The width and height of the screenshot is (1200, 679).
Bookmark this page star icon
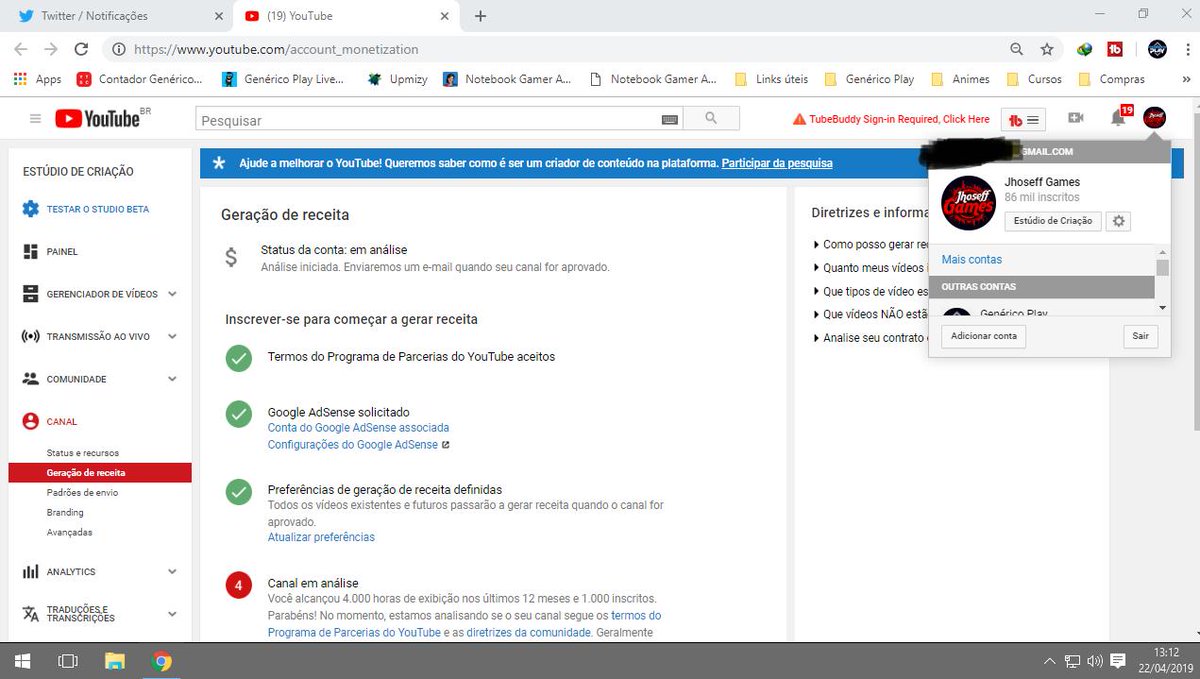[1047, 49]
